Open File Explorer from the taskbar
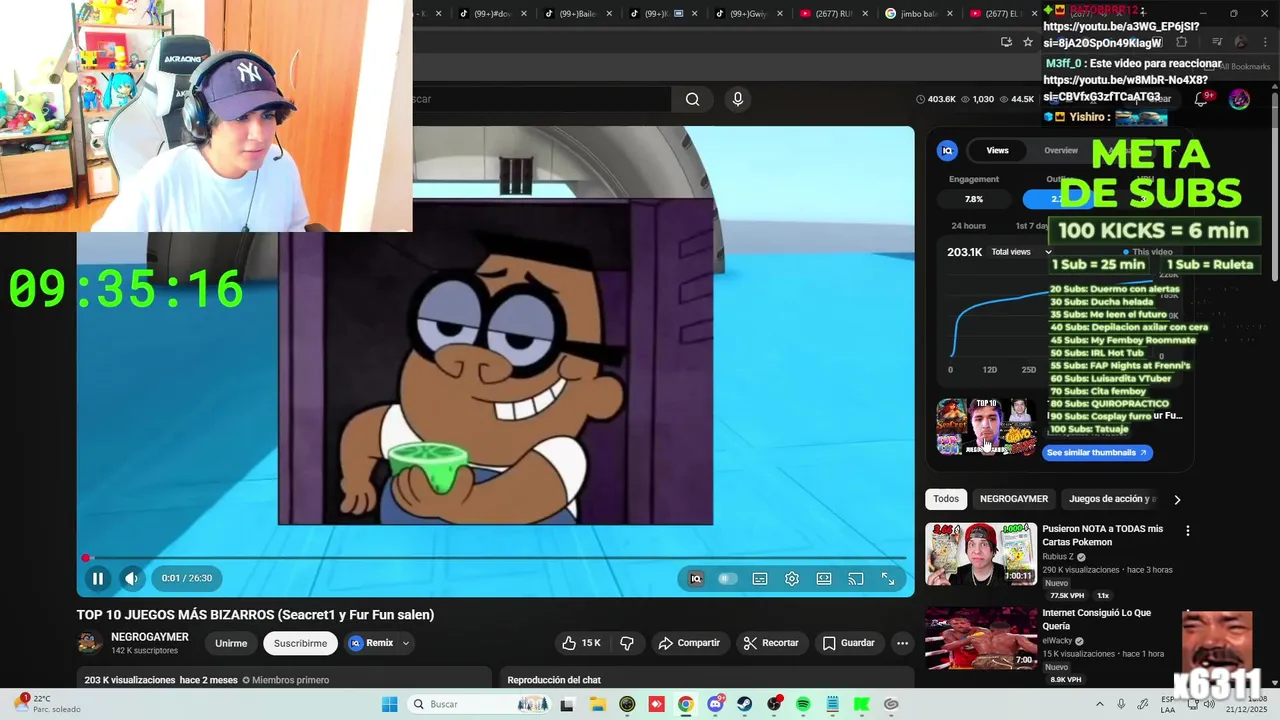This screenshot has width=1280, height=720. click(x=598, y=704)
